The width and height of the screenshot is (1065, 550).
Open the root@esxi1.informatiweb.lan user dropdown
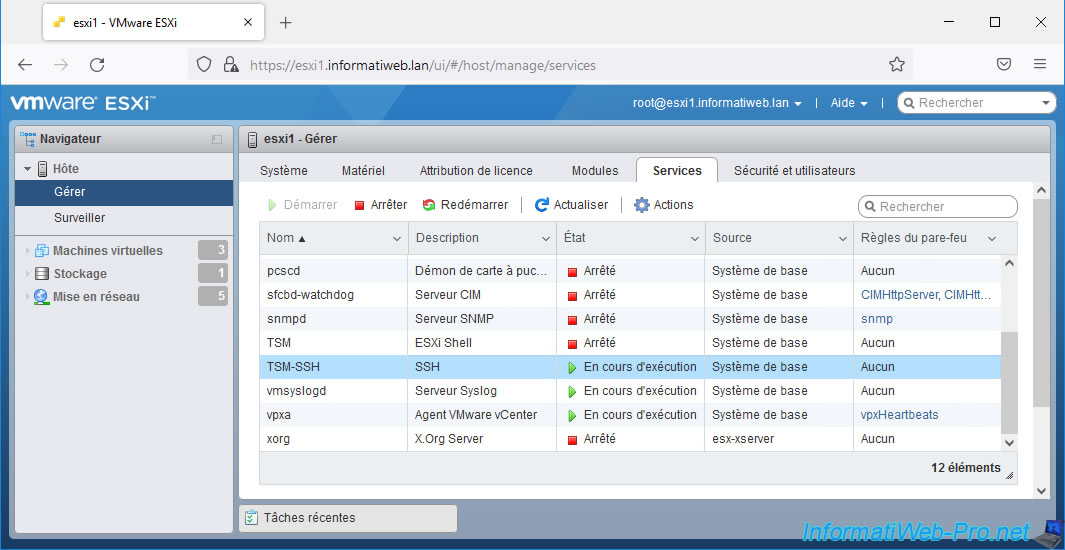pos(717,103)
